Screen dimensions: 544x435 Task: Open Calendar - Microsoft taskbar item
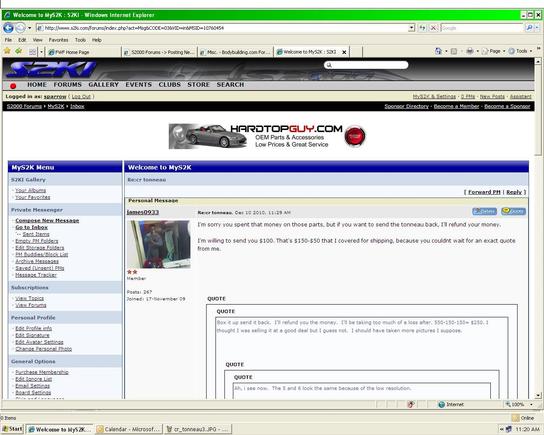[129, 429]
